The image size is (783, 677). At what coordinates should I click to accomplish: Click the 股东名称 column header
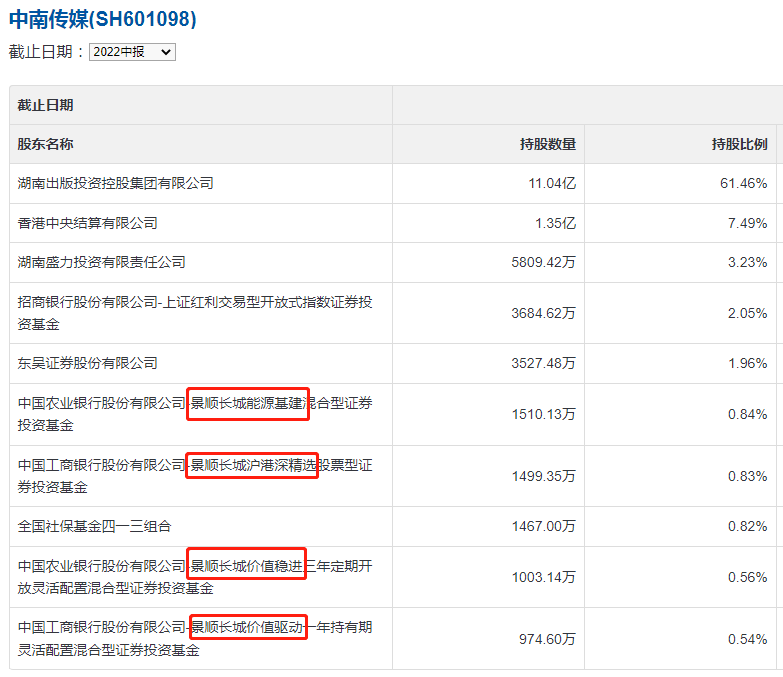click(x=45, y=144)
